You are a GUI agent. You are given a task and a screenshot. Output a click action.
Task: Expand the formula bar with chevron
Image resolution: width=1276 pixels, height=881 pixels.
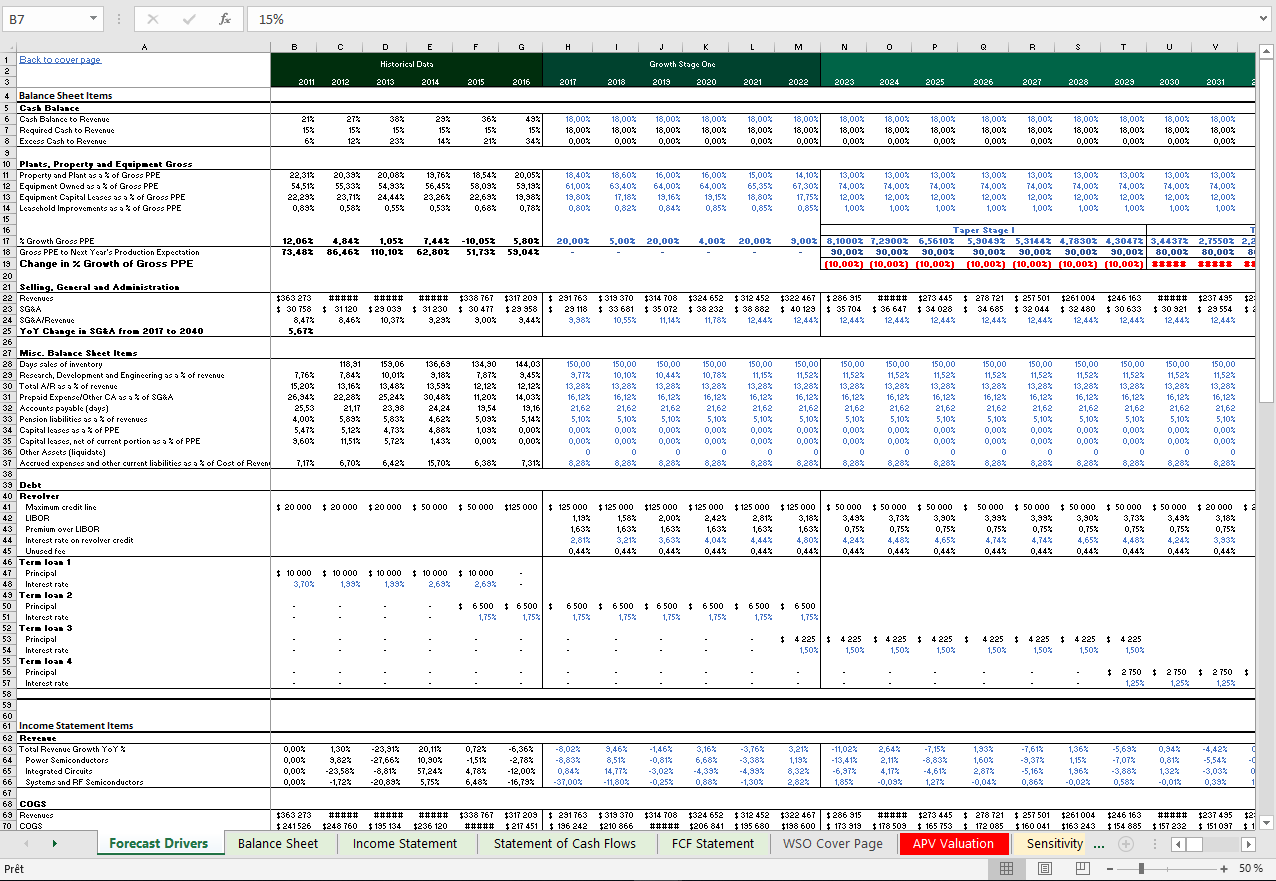(1263, 19)
